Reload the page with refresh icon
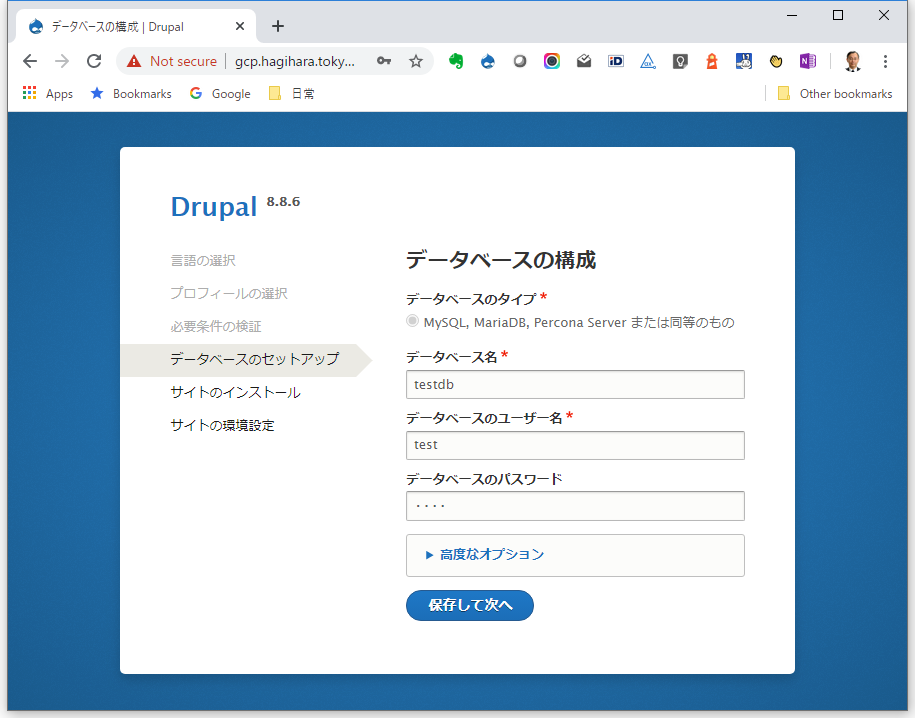Image resolution: width=915 pixels, height=718 pixels. point(94,61)
